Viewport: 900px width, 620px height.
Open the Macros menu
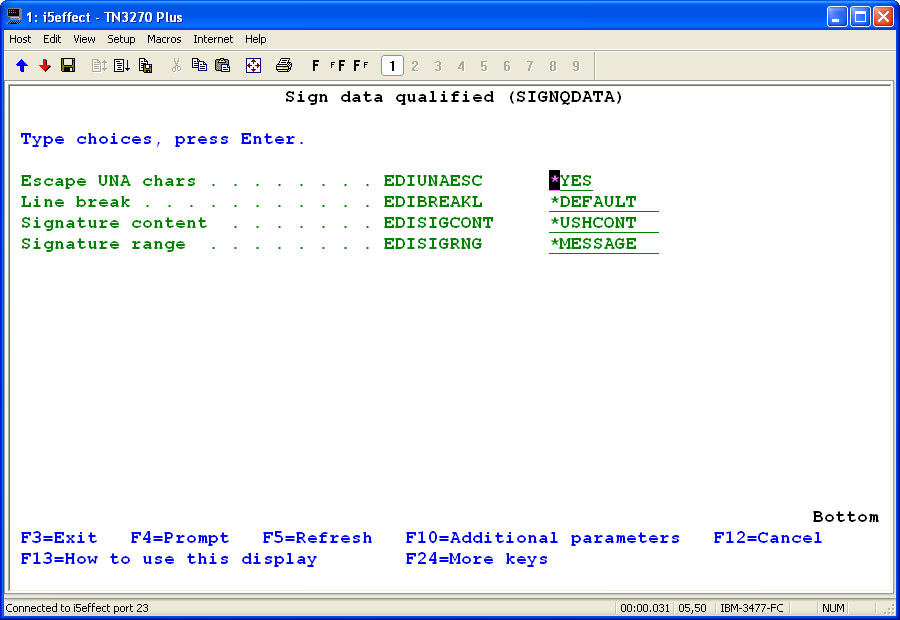[x=164, y=39]
